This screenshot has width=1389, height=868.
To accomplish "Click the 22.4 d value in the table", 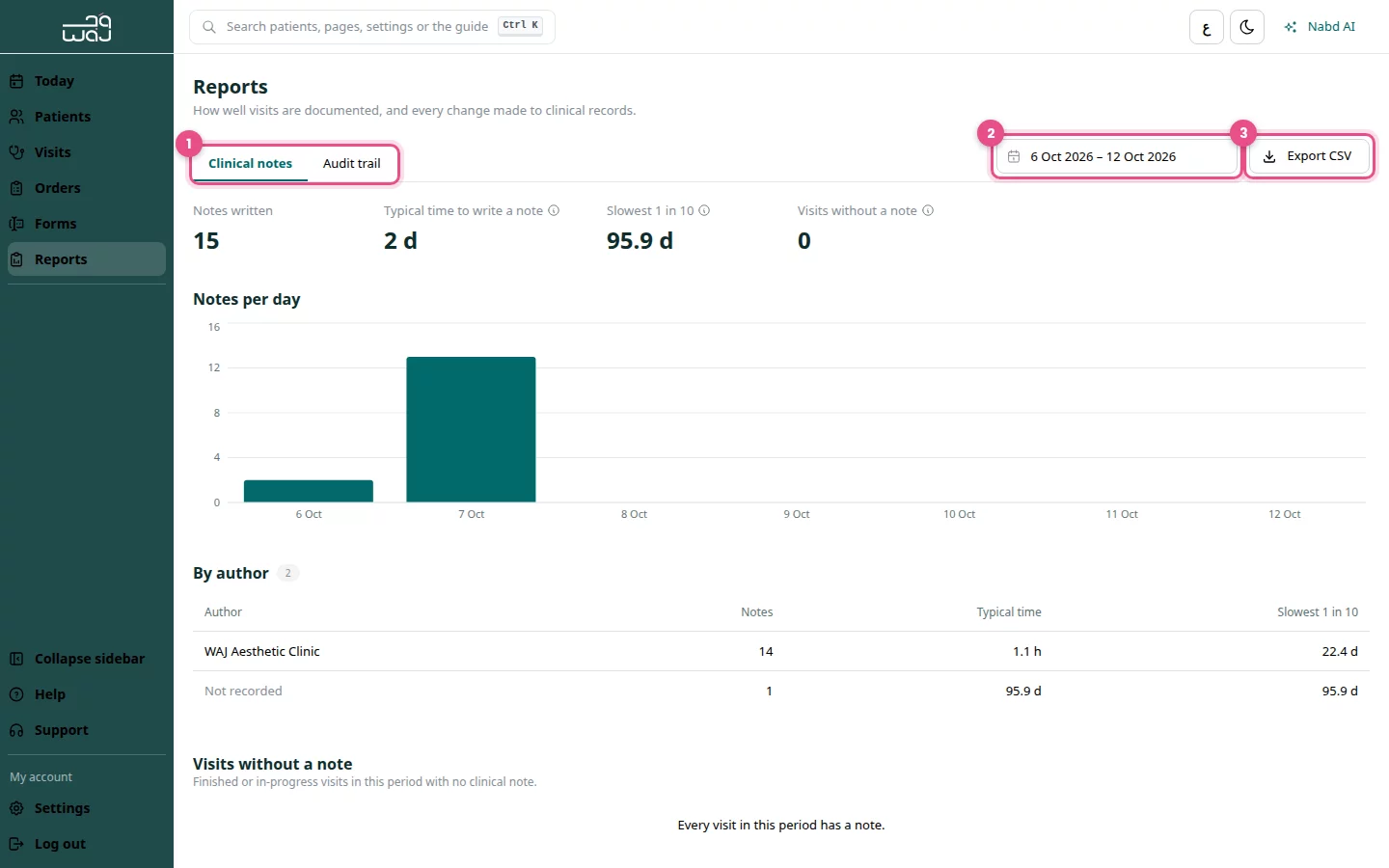I will (x=1340, y=652).
